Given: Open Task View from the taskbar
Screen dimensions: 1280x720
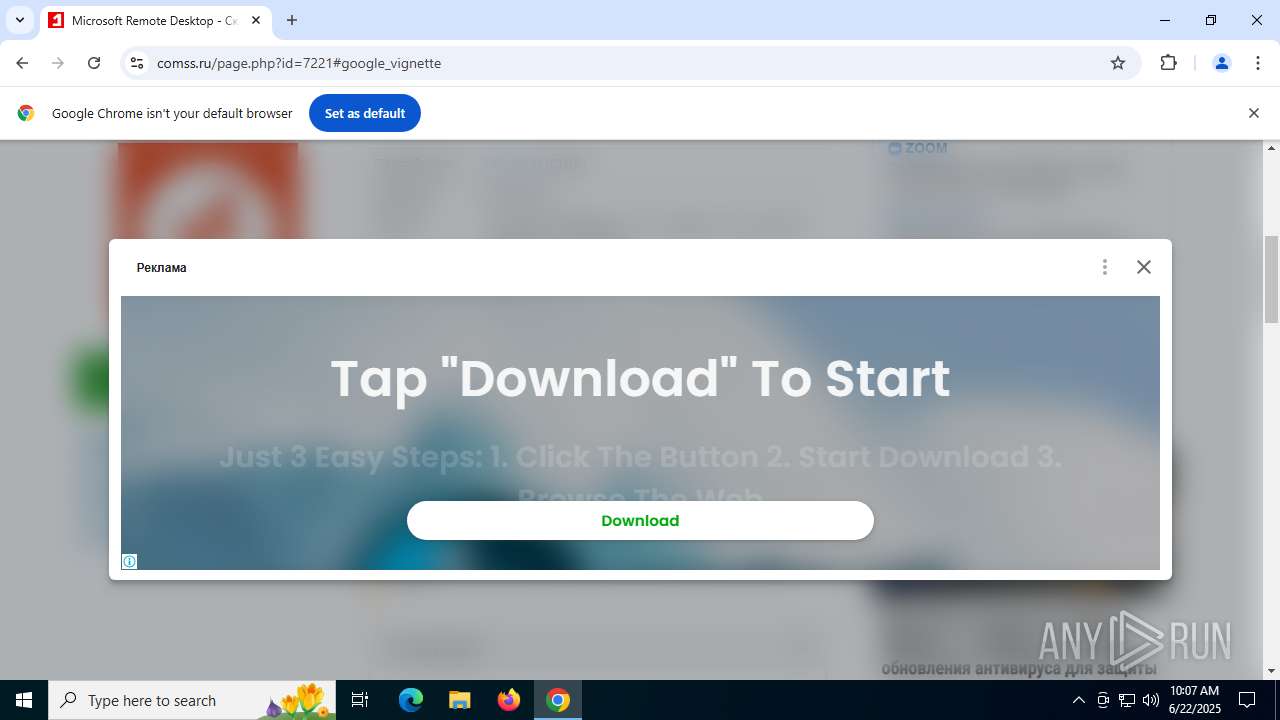Looking at the screenshot, I should pos(360,700).
